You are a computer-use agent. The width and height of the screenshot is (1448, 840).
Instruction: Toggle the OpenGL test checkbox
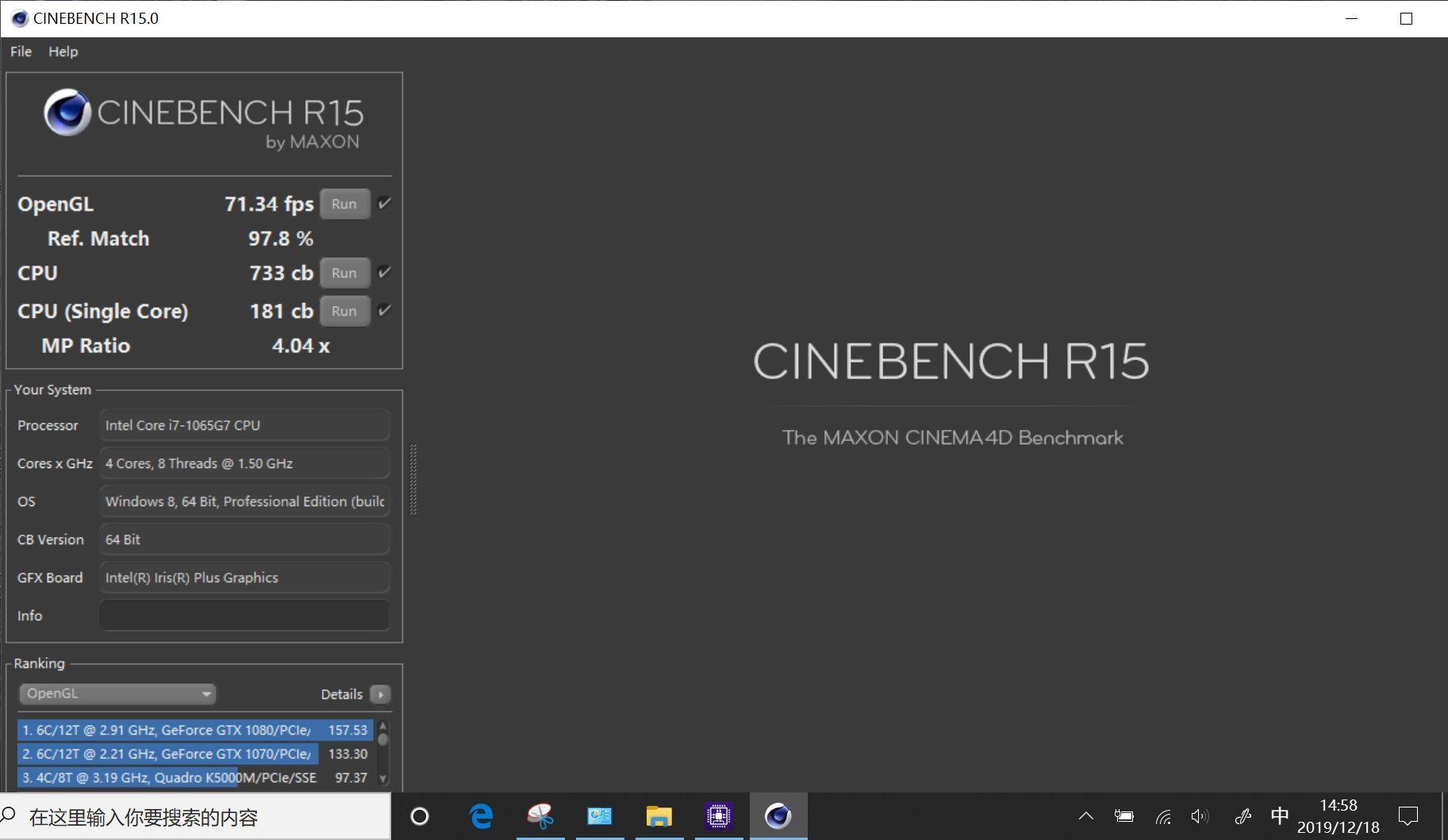pyautogui.click(x=384, y=204)
